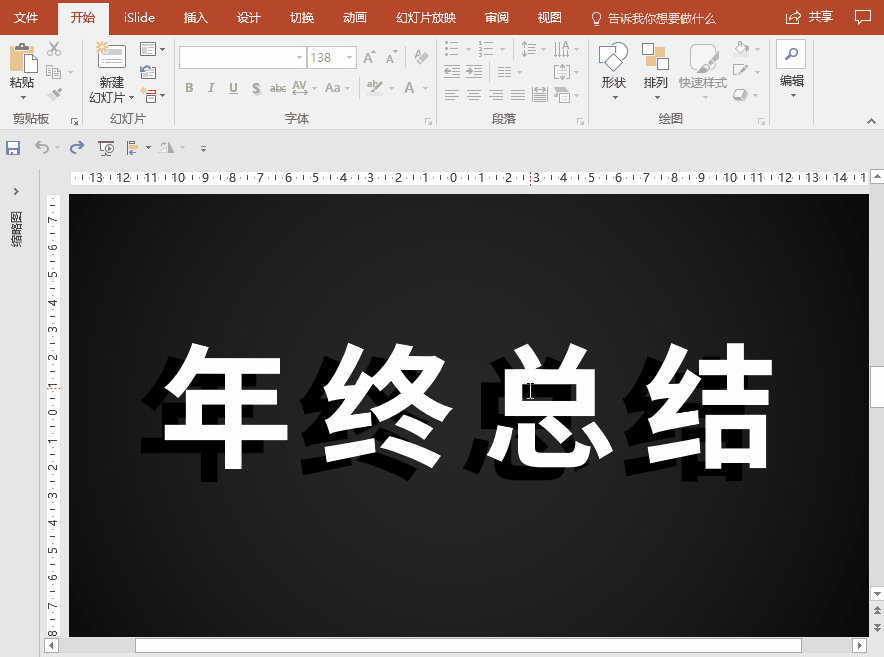This screenshot has width=884, height=657.
Task: Open the Shapes (形状) gallery
Action: pos(613,58)
